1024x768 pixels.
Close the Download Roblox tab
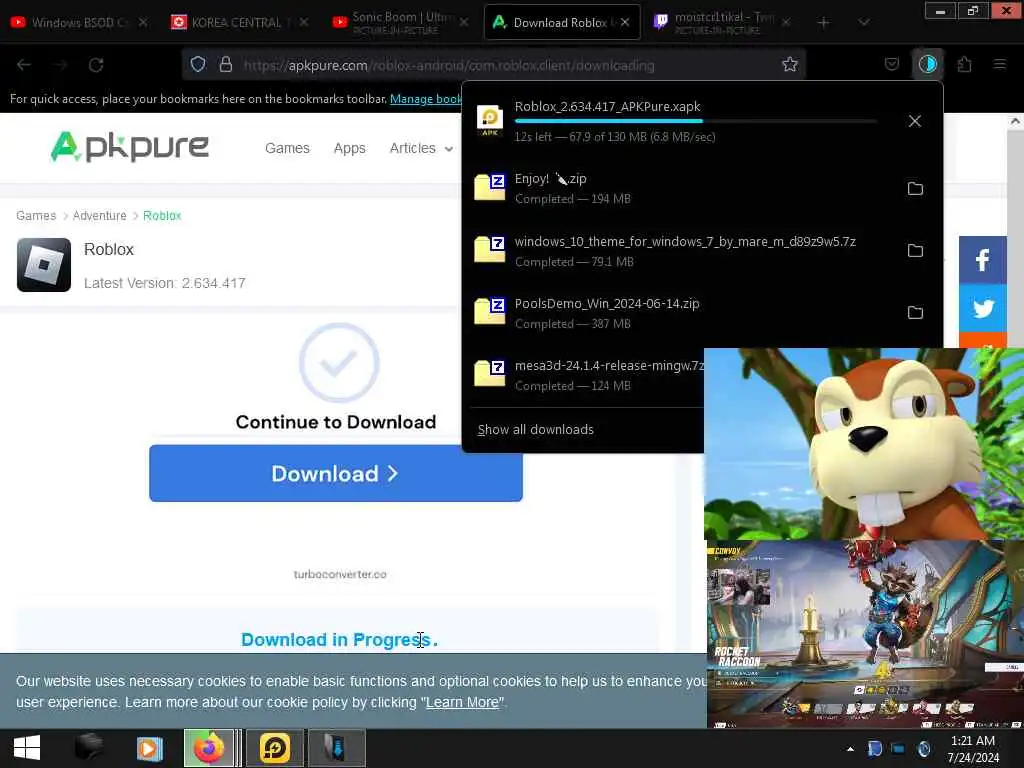[x=625, y=22]
